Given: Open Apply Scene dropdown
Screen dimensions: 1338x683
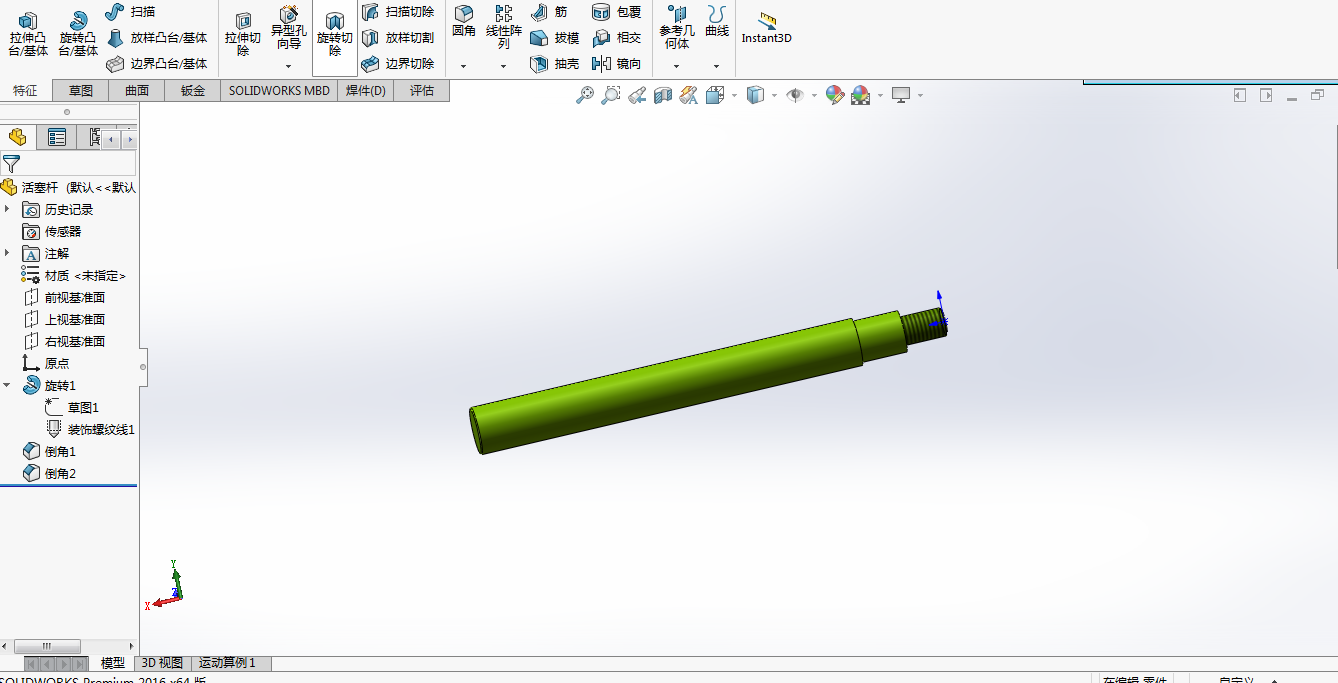Looking at the screenshot, I should tap(880, 96).
